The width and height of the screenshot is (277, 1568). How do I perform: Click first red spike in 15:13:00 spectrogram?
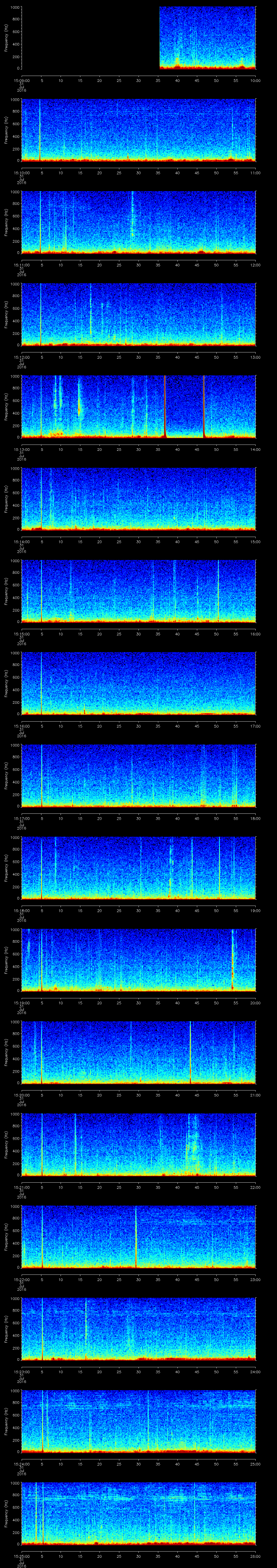pos(165,407)
